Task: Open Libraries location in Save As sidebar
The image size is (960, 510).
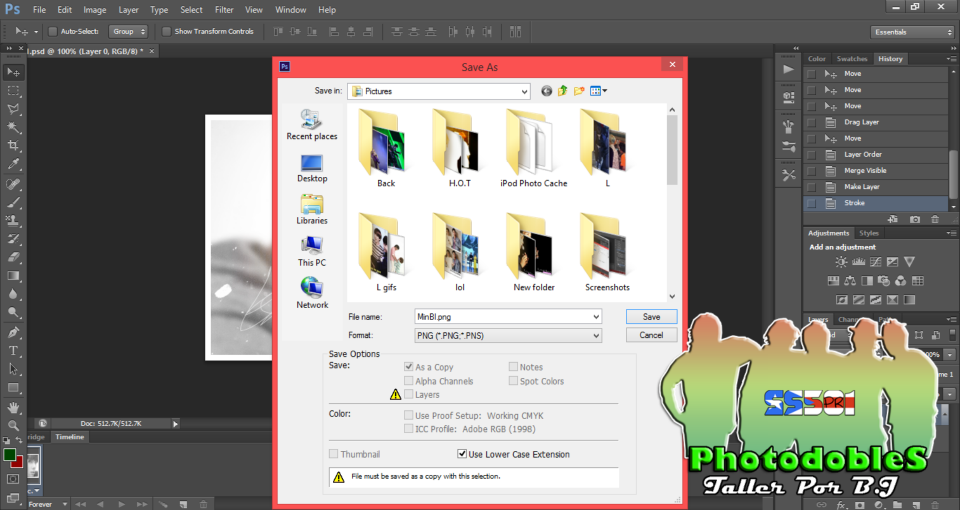Action: point(312,209)
